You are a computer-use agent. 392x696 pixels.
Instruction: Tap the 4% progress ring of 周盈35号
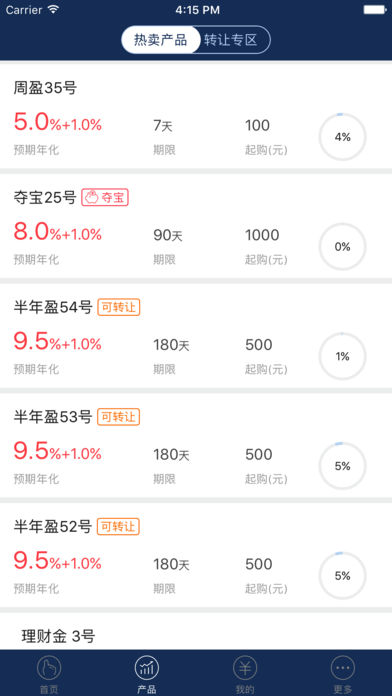[x=343, y=137]
